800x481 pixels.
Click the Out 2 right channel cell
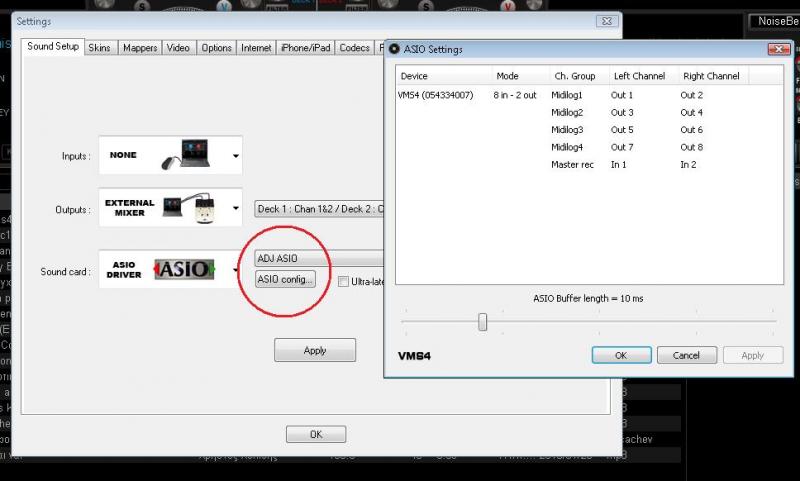(x=691, y=95)
